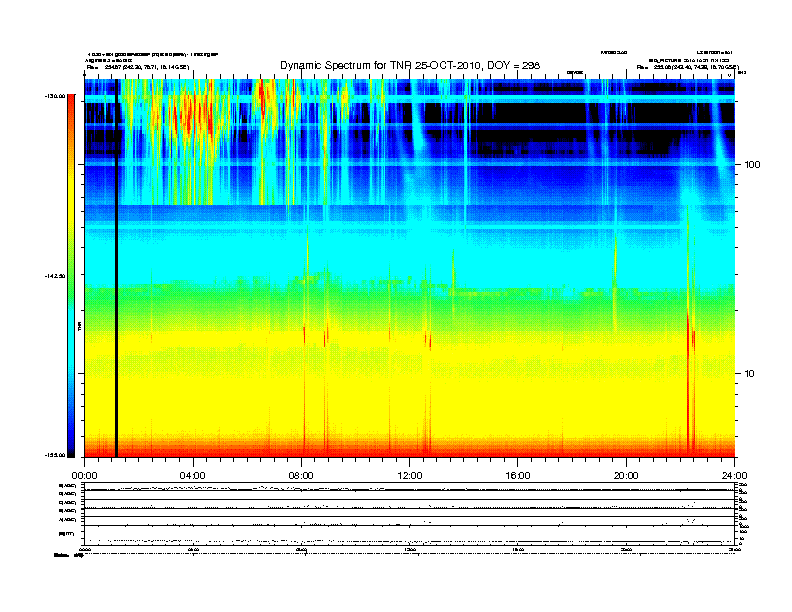792x612 pixels.
Task: Click the "24:00" time axis label
Action: tap(735, 476)
